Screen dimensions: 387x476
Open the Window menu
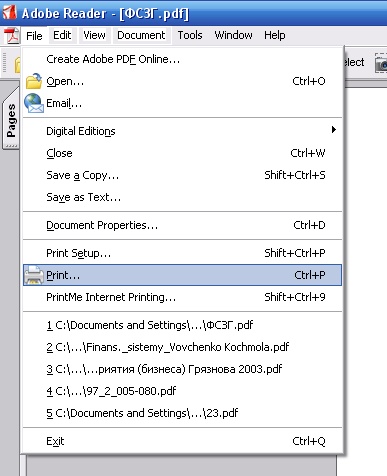pos(233,35)
